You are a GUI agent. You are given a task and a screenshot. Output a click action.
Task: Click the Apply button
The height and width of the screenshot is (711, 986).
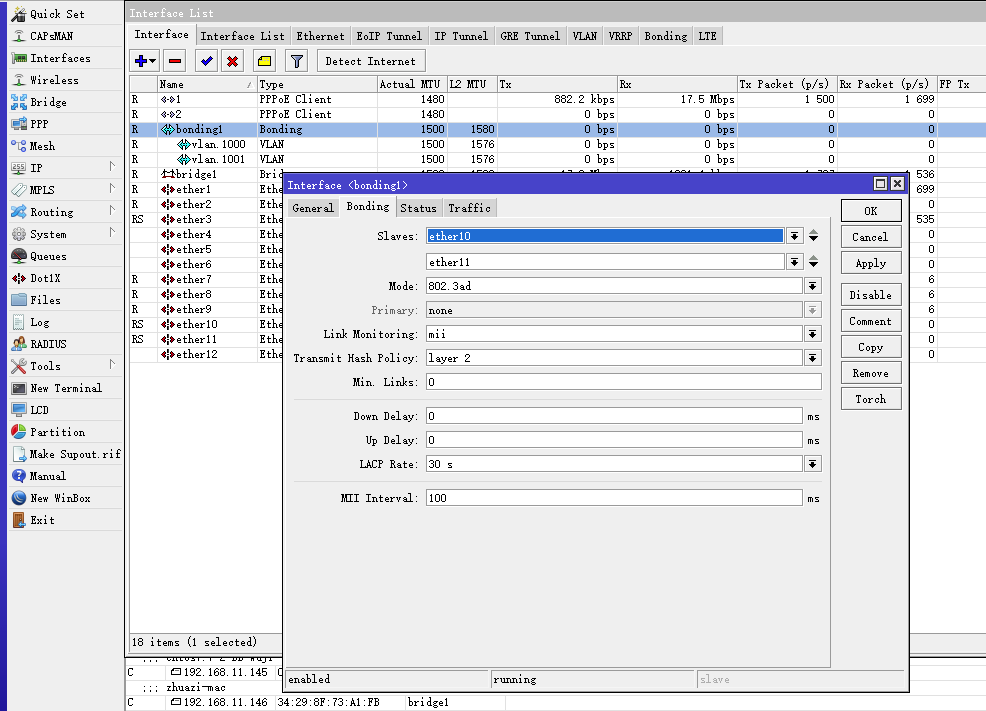click(870, 263)
